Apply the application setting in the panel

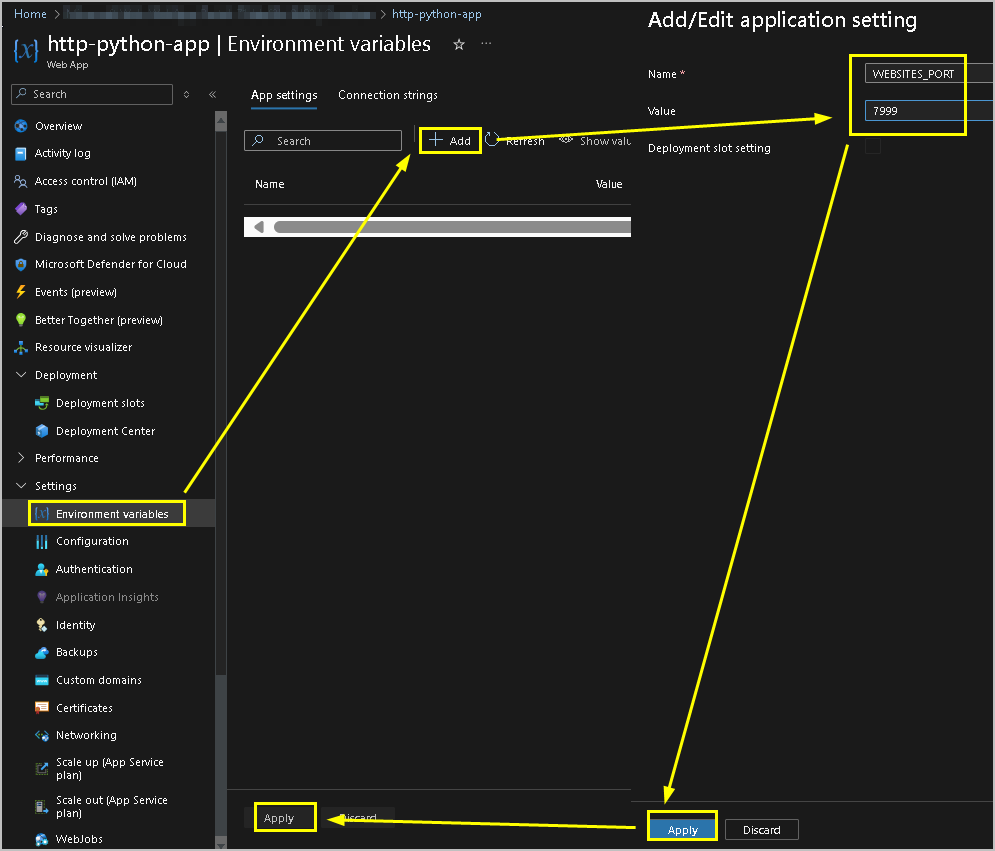coord(683,829)
